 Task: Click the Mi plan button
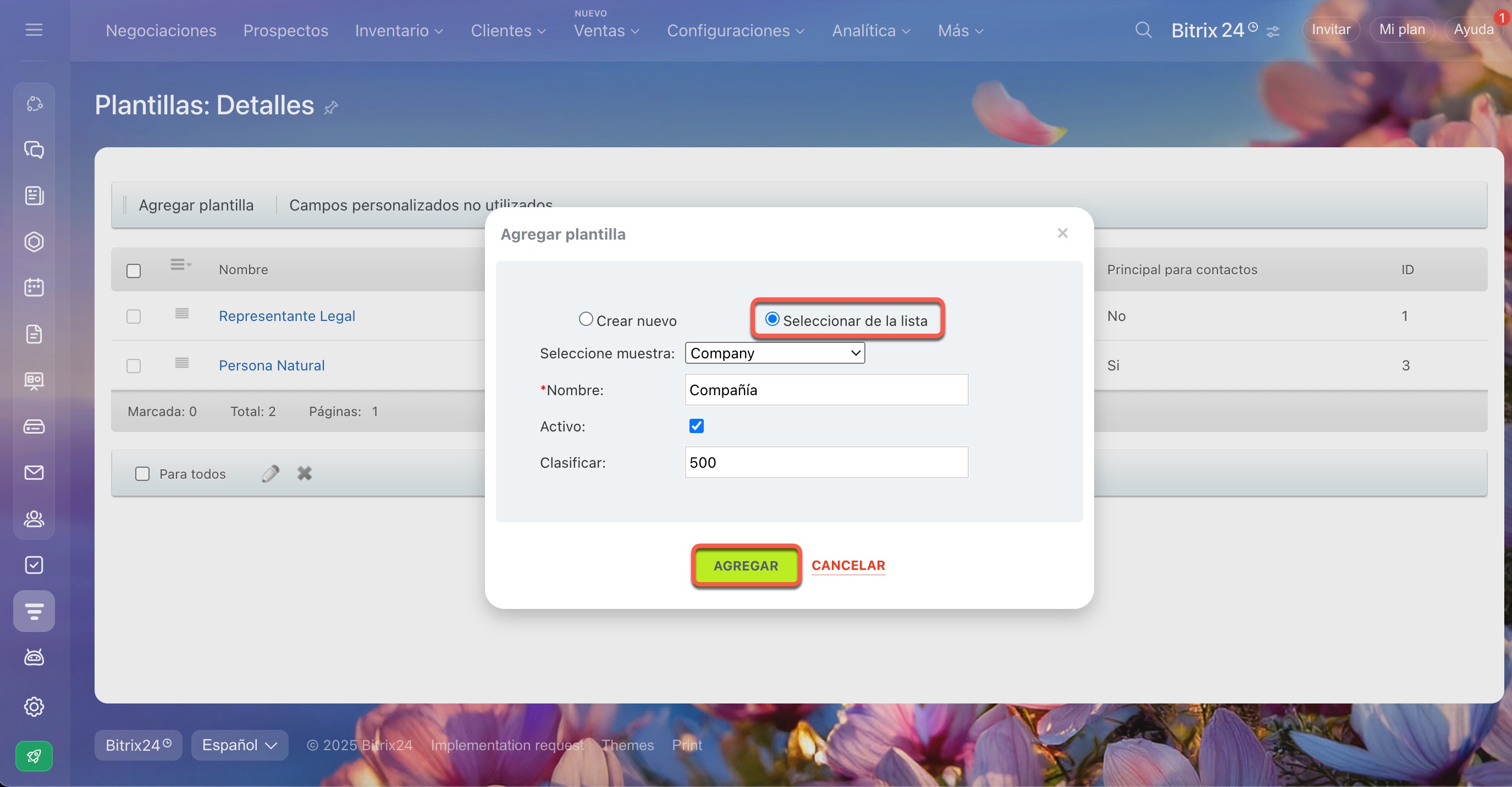(1401, 29)
